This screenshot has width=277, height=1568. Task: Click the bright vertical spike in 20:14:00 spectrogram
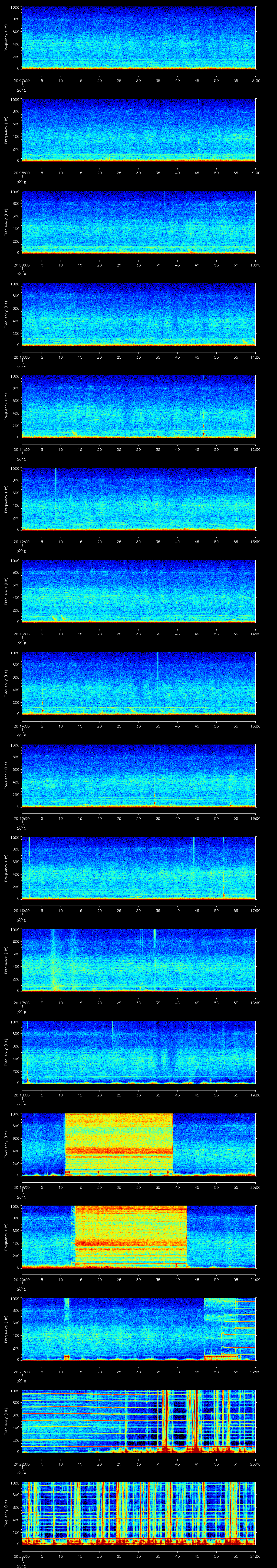pos(158,665)
